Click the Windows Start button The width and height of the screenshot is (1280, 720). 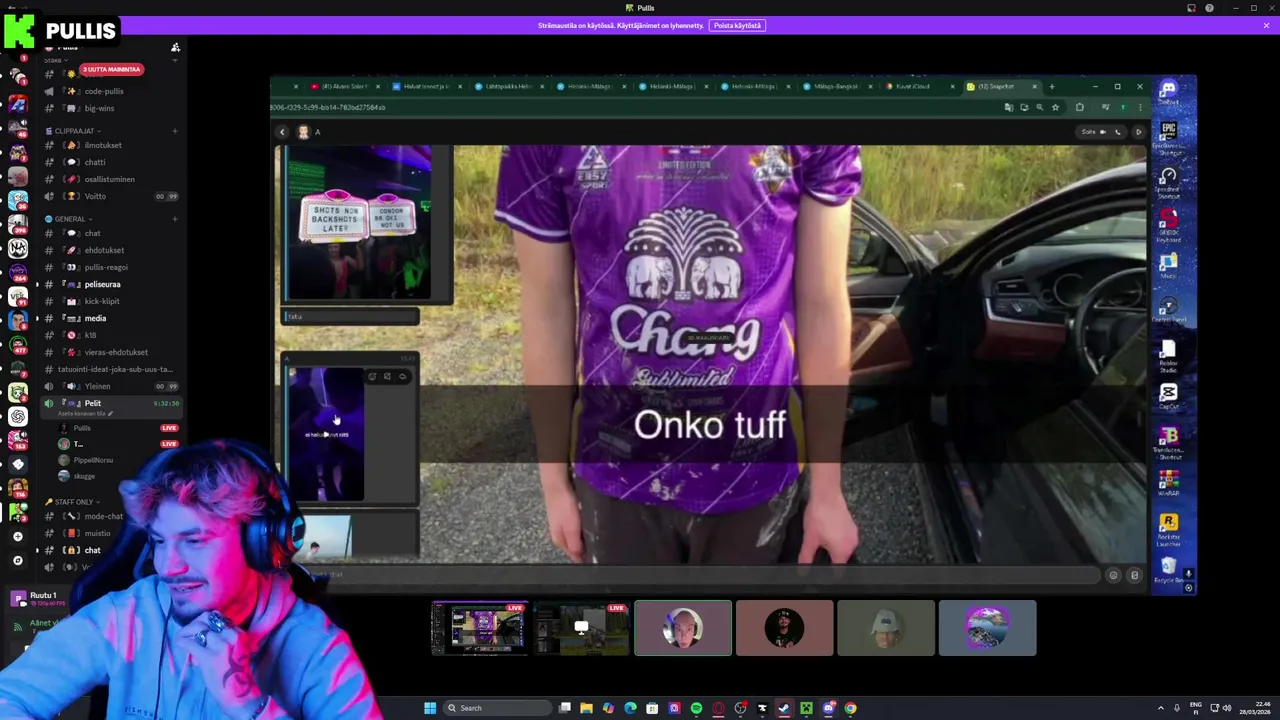(x=430, y=708)
